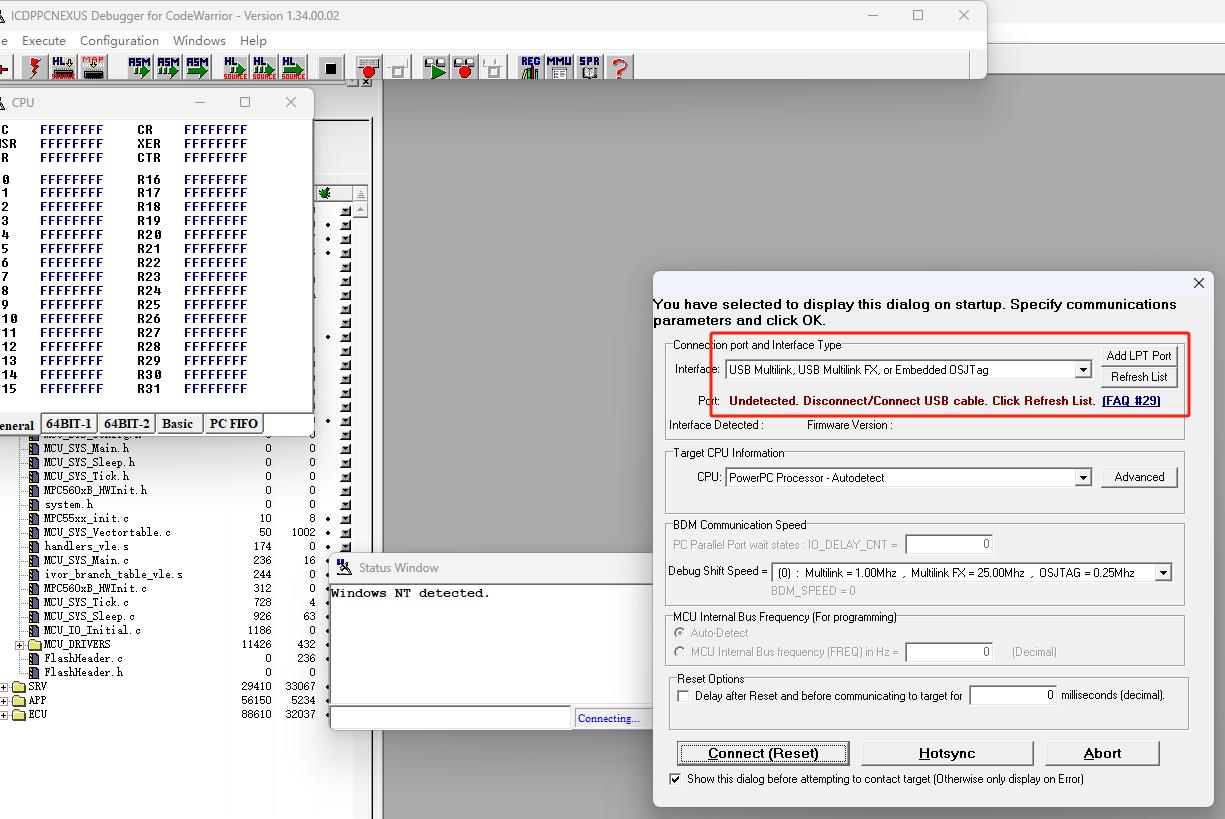This screenshot has width=1225, height=819.
Task: Click the ASM multi-step toolbar icon
Action: coord(168,68)
